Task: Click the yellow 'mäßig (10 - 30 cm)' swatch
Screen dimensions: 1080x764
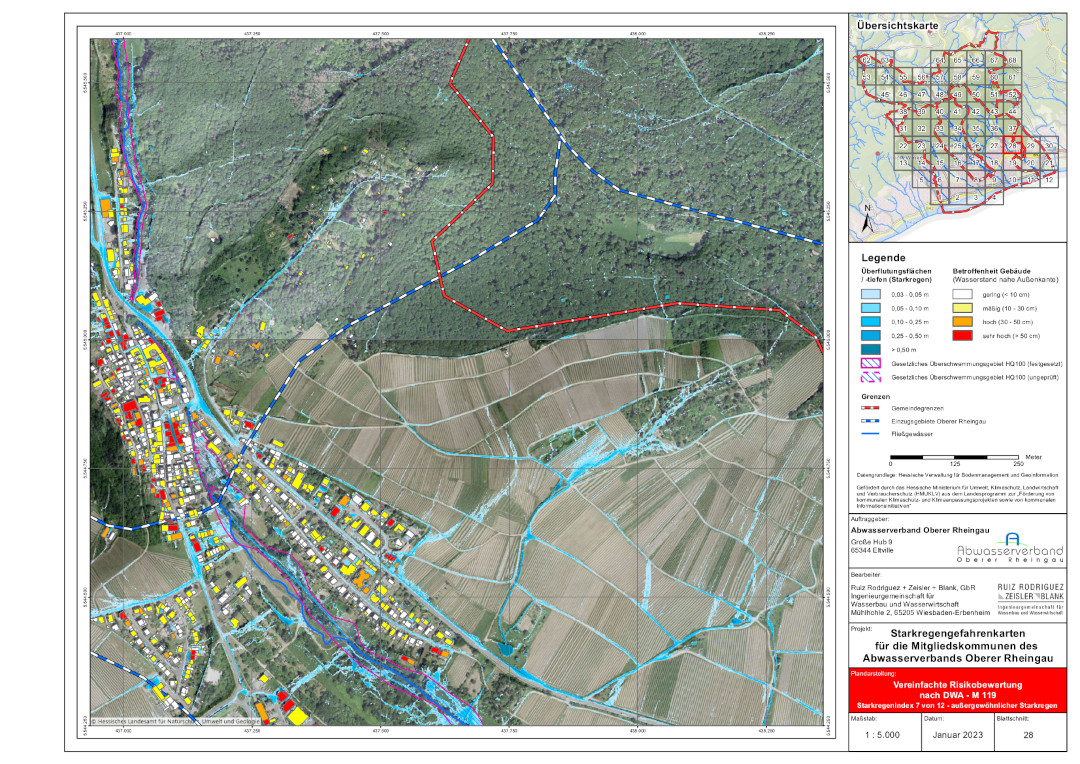Action: click(964, 310)
